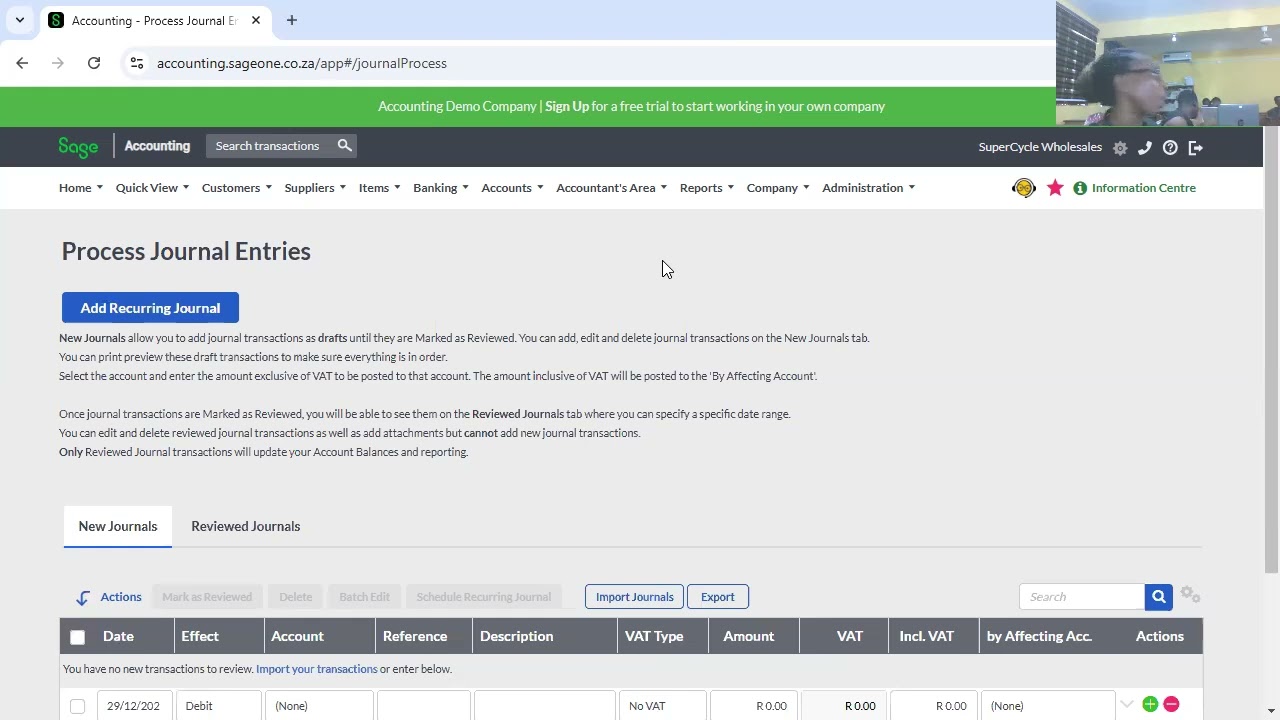Click the green Information Centre info icon
This screenshot has height=720, width=1280.
(1080, 188)
